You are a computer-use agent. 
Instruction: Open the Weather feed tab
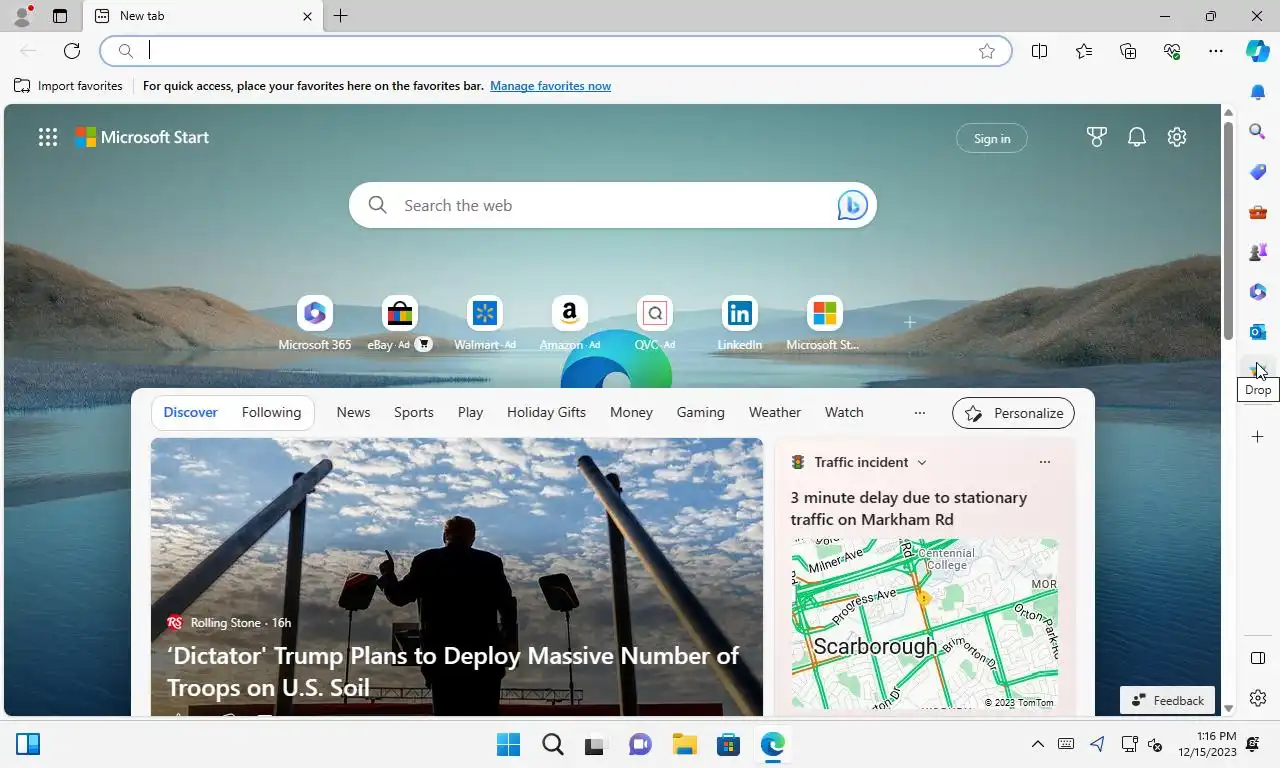(x=775, y=412)
